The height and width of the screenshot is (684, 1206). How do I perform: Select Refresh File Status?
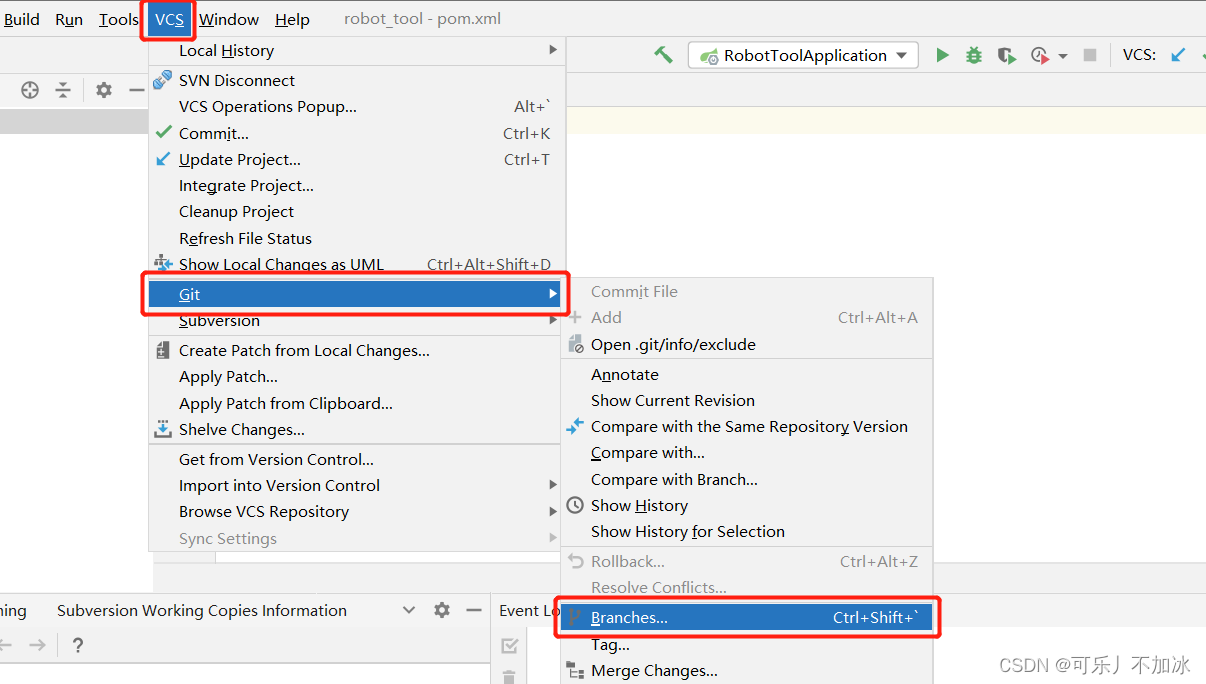coord(357,238)
